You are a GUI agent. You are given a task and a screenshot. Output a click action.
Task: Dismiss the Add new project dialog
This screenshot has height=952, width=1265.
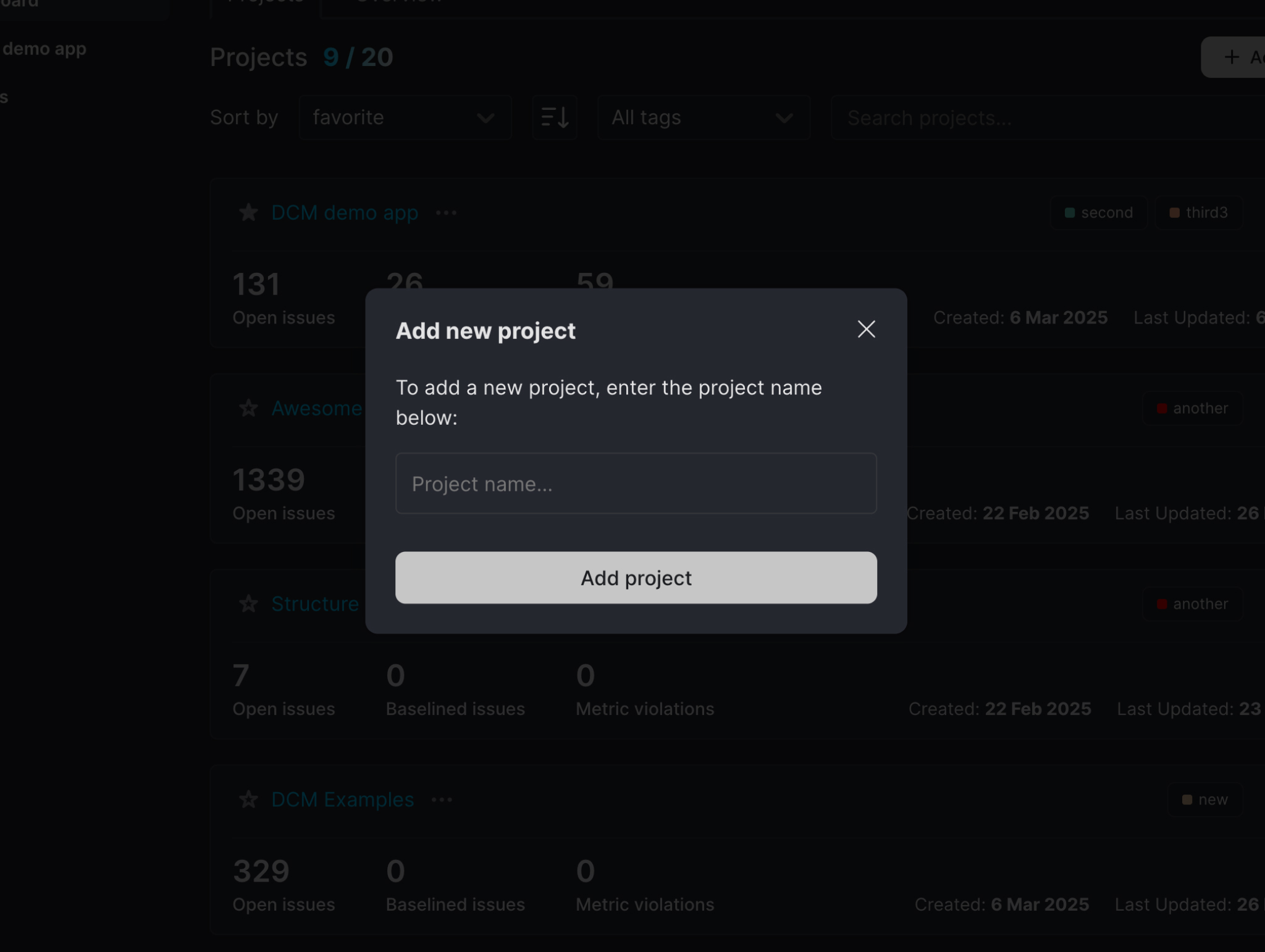[866, 330]
